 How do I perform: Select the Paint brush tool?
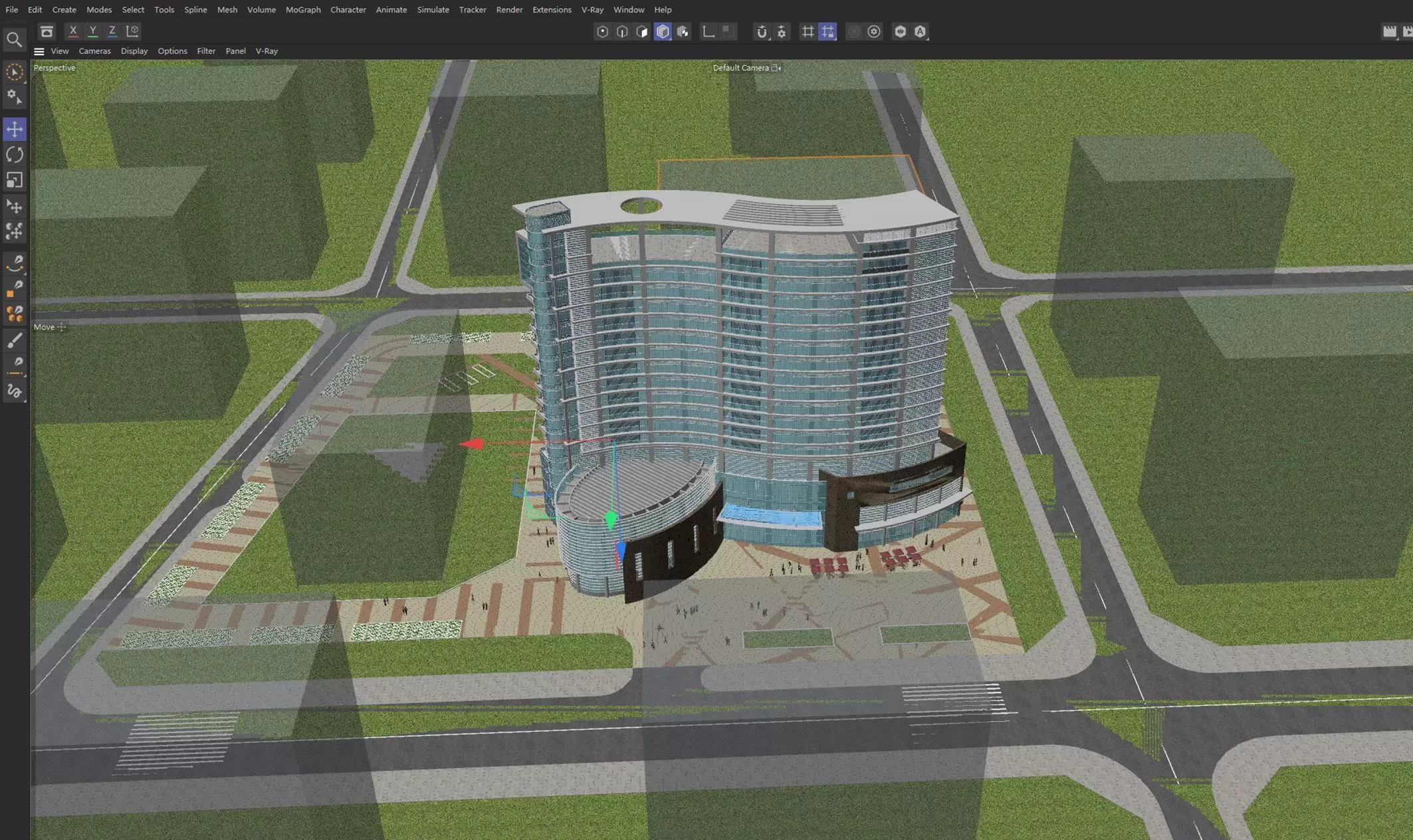pos(14,340)
